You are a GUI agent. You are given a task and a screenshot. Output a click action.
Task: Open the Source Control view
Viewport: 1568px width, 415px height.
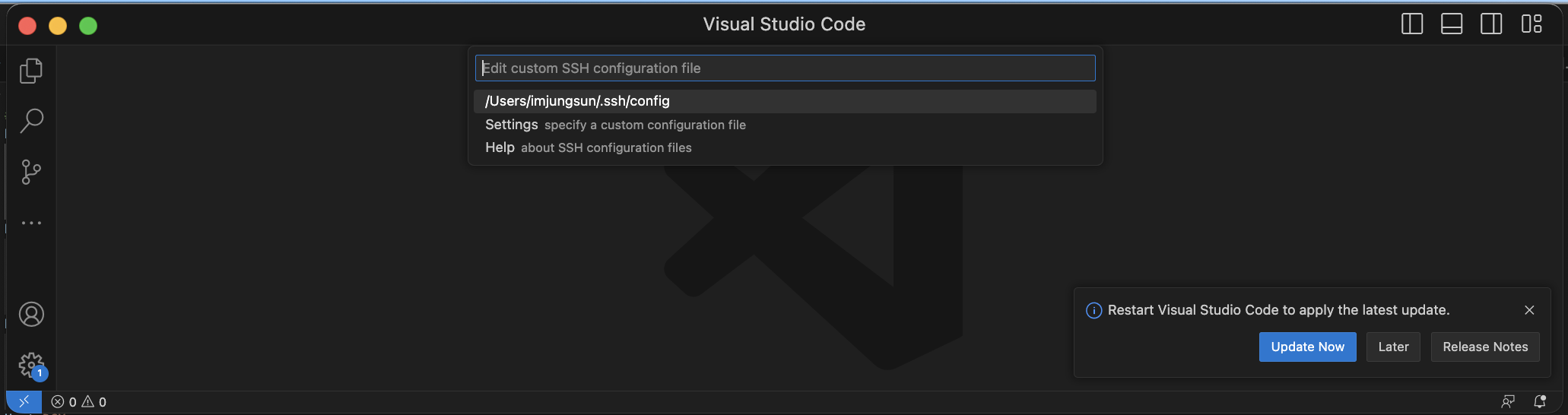point(31,172)
